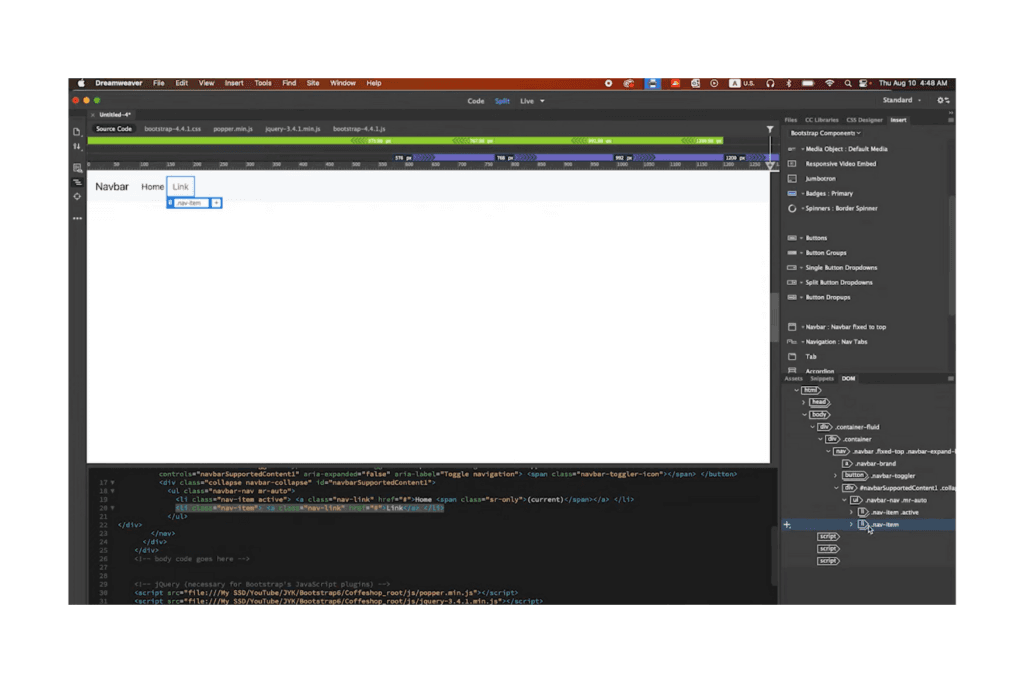Click the Button Groups icon

pos(792,253)
